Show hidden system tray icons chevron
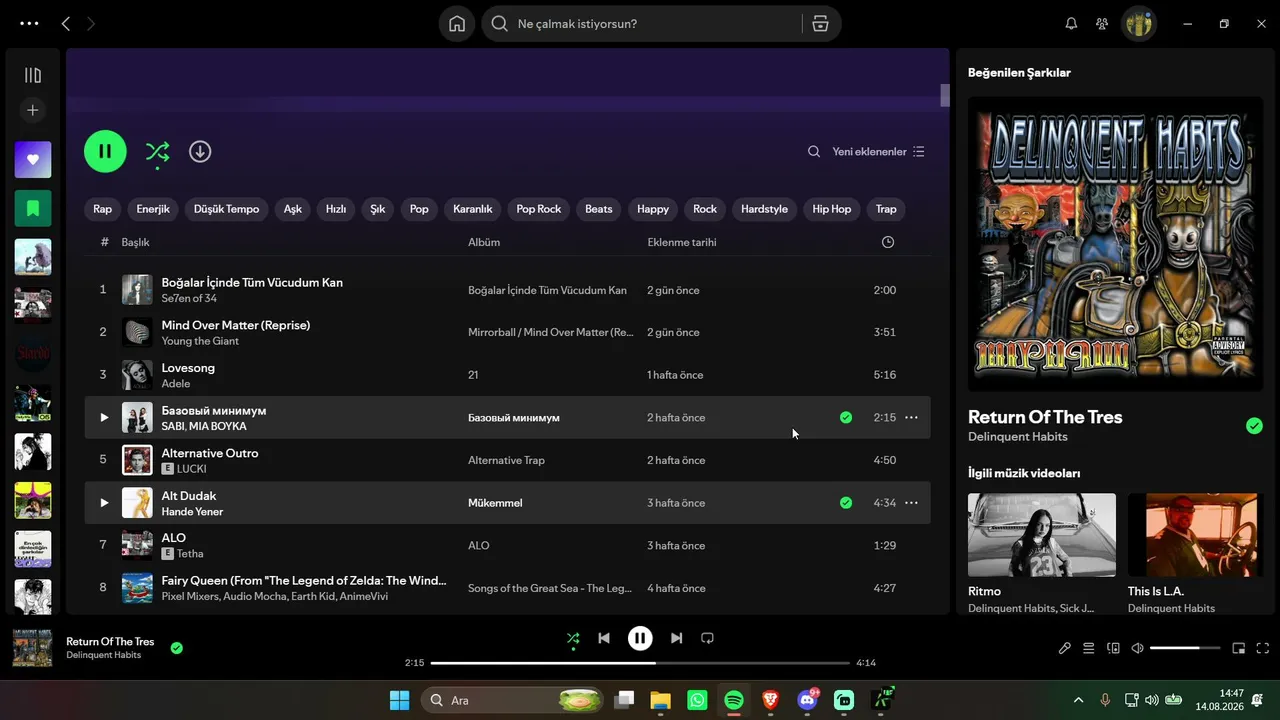The width and height of the screenshot is (1280, 720). [1078, 700]
